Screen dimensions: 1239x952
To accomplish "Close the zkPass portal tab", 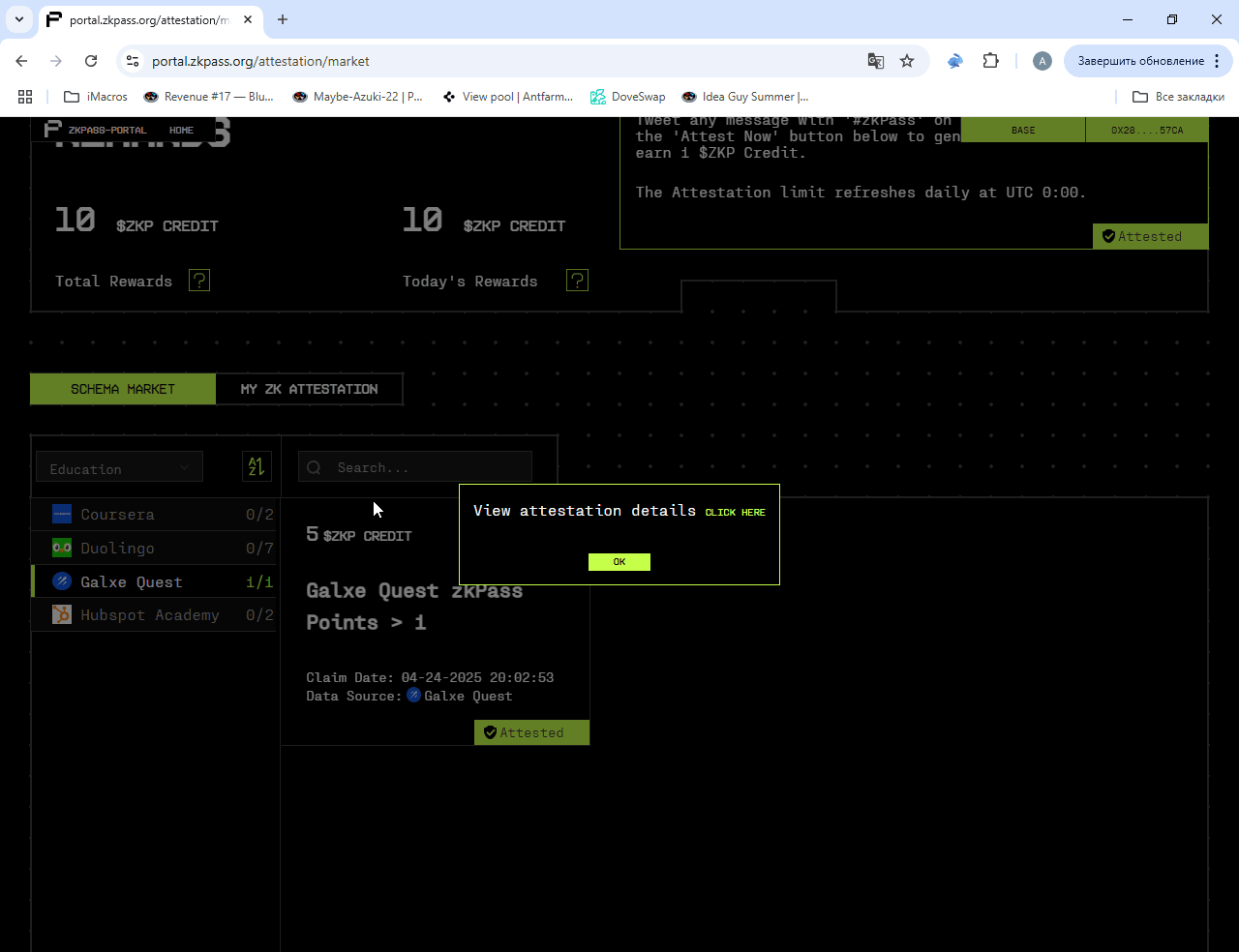I will click(x=248, y=19).
